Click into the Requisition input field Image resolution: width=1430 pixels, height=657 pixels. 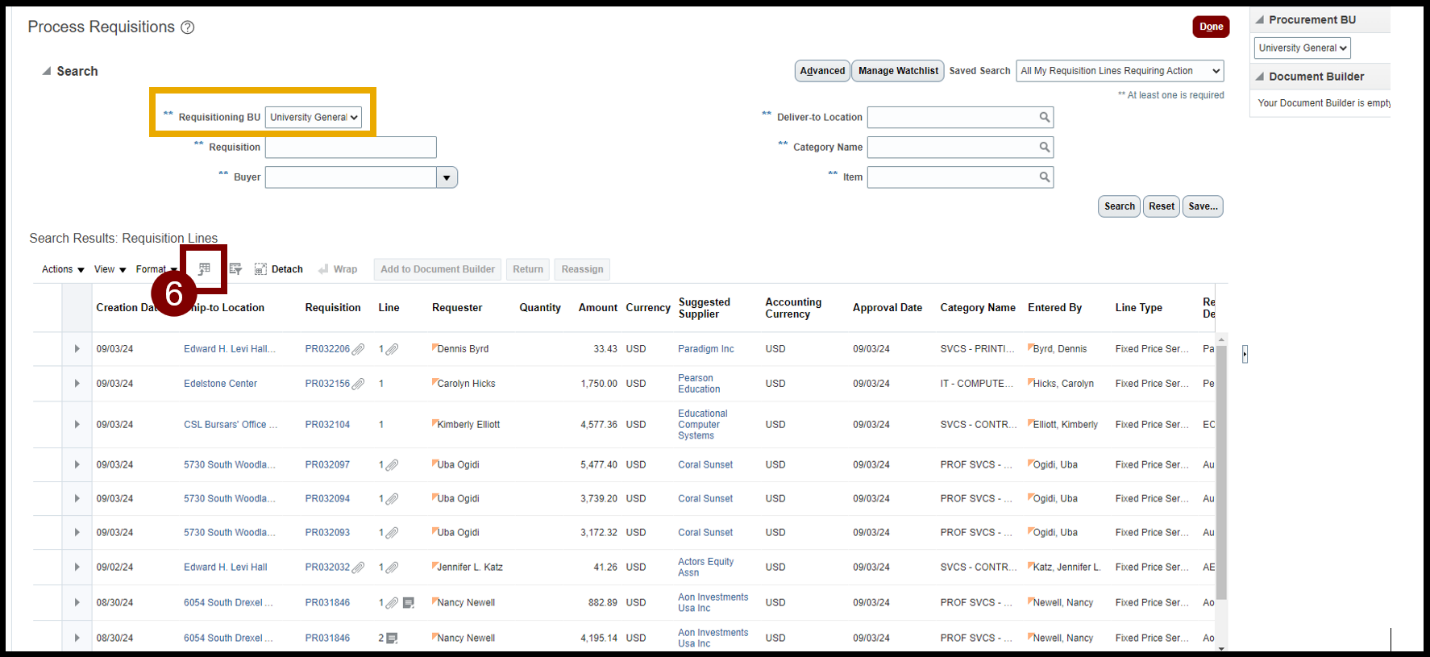(350, 148)
